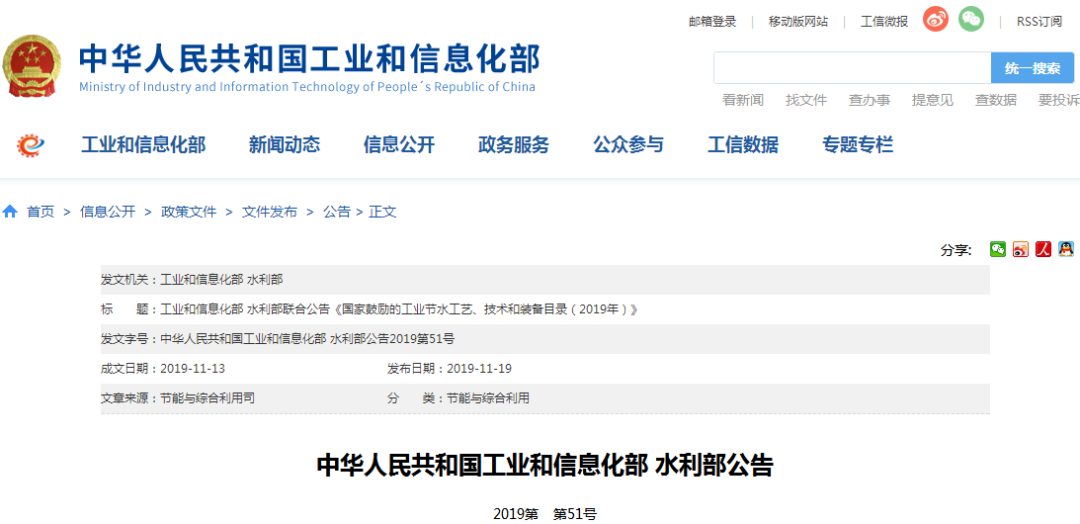Click the home icon in breadcrumb

tap(10, 212)
